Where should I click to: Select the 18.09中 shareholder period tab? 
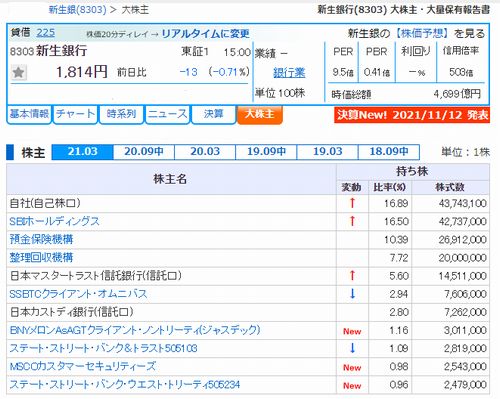(389, 152)
